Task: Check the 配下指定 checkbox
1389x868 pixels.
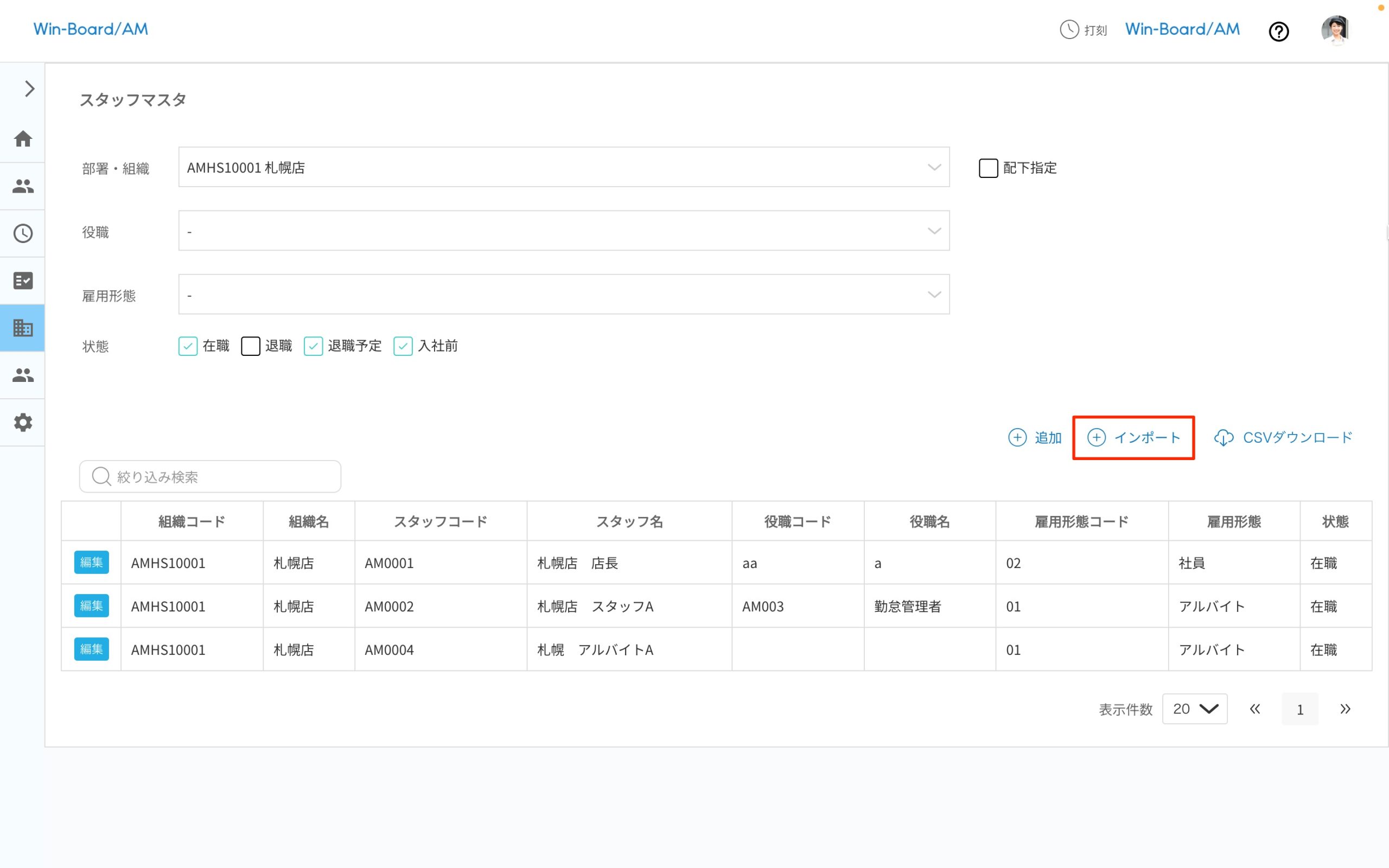Action: tap(989, 168)
